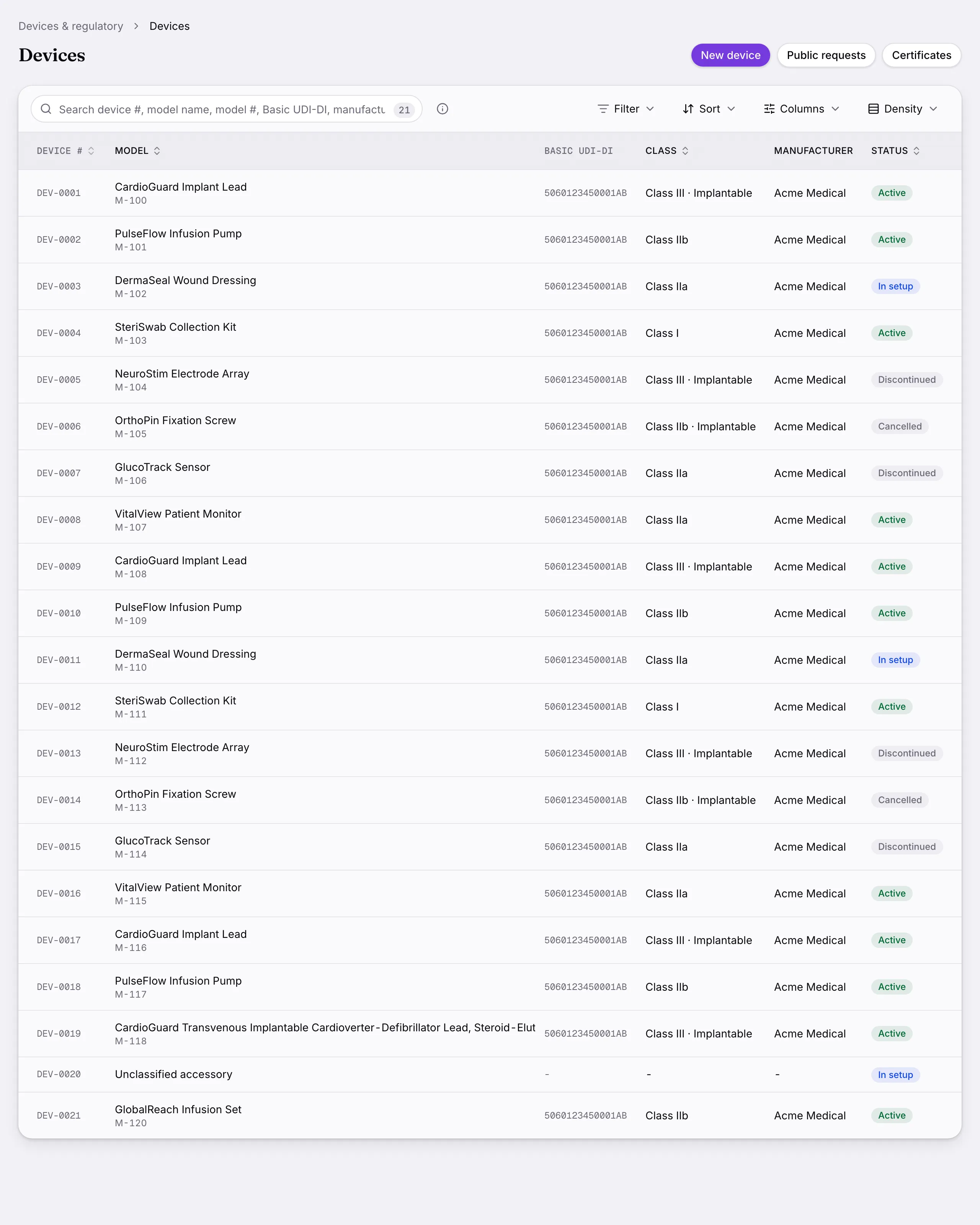Viewport: 980px width, 1225px height.
Task: Click the Devices breadcrumb item
Action: pos(169,26)
